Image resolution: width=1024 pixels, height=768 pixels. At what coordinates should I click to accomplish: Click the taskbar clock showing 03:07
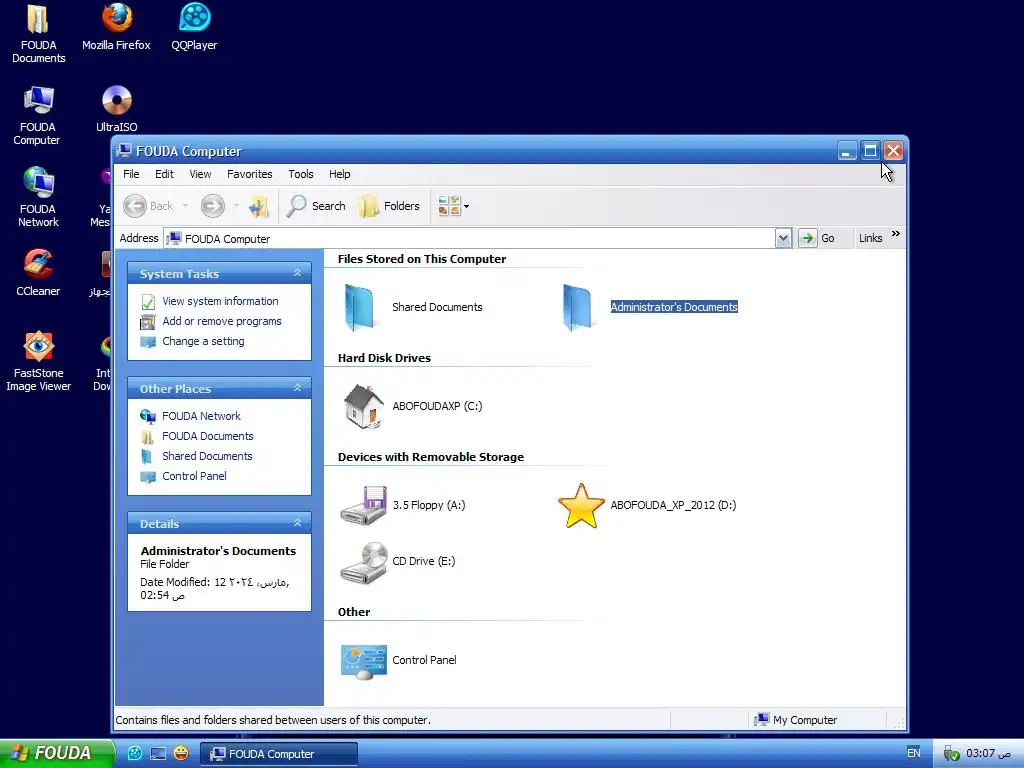(x=988, y=753)
